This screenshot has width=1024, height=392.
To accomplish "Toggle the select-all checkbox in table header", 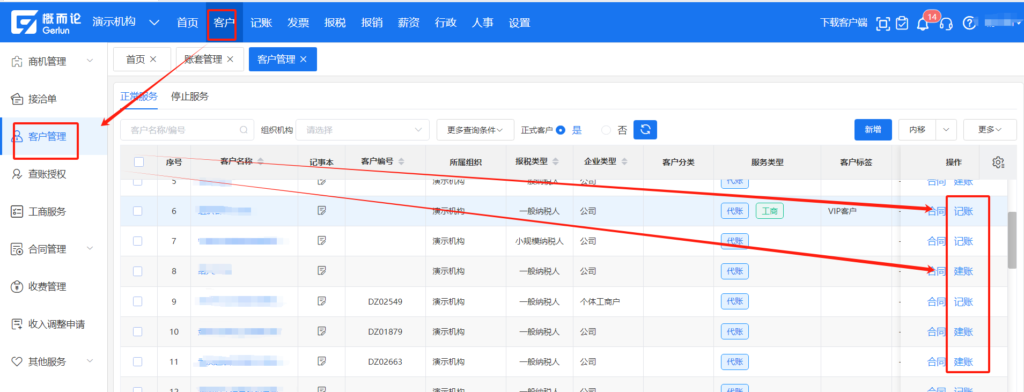I will pos(138,162).
